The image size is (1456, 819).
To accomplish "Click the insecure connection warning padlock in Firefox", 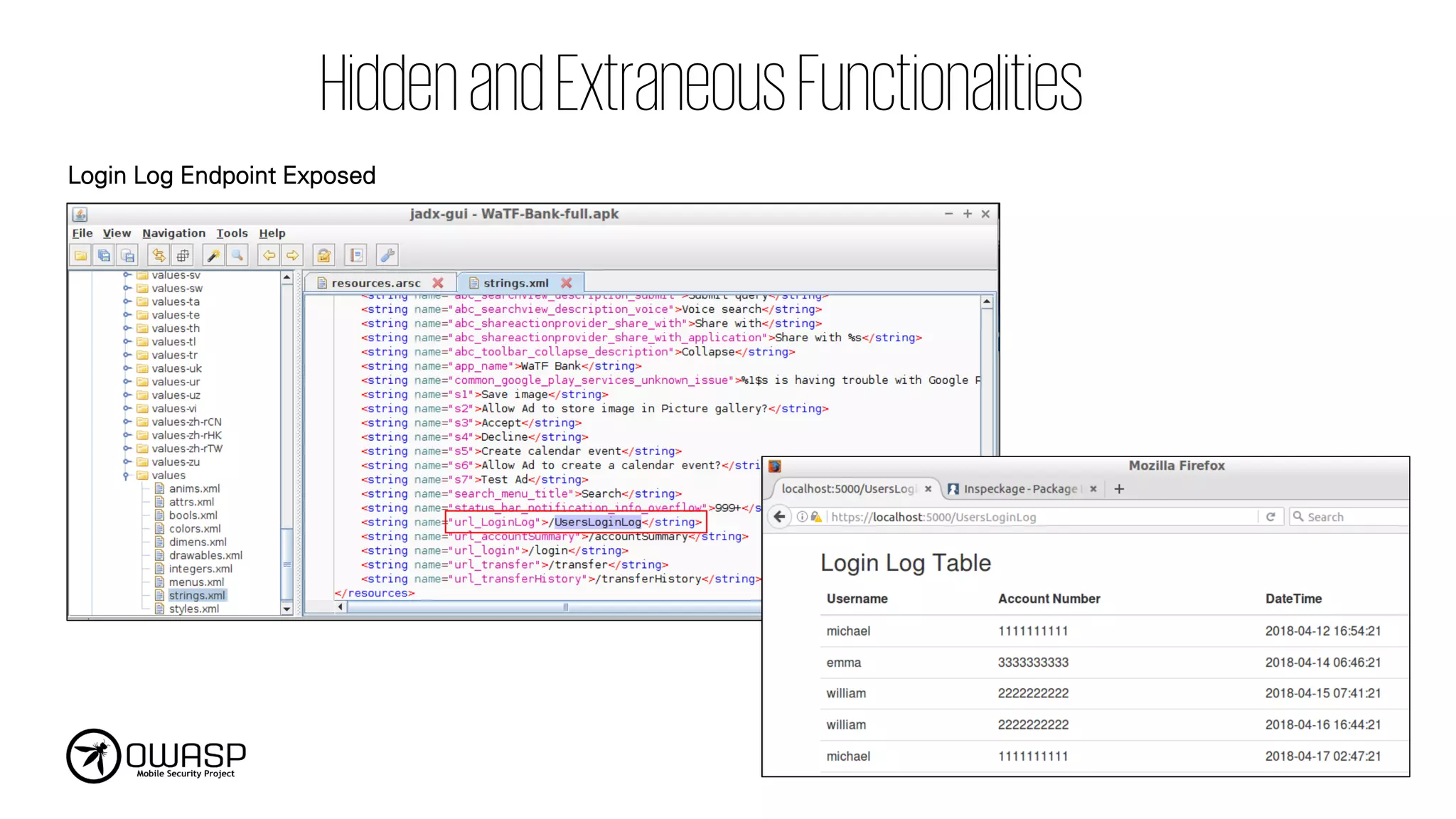I will pos(816,517).
